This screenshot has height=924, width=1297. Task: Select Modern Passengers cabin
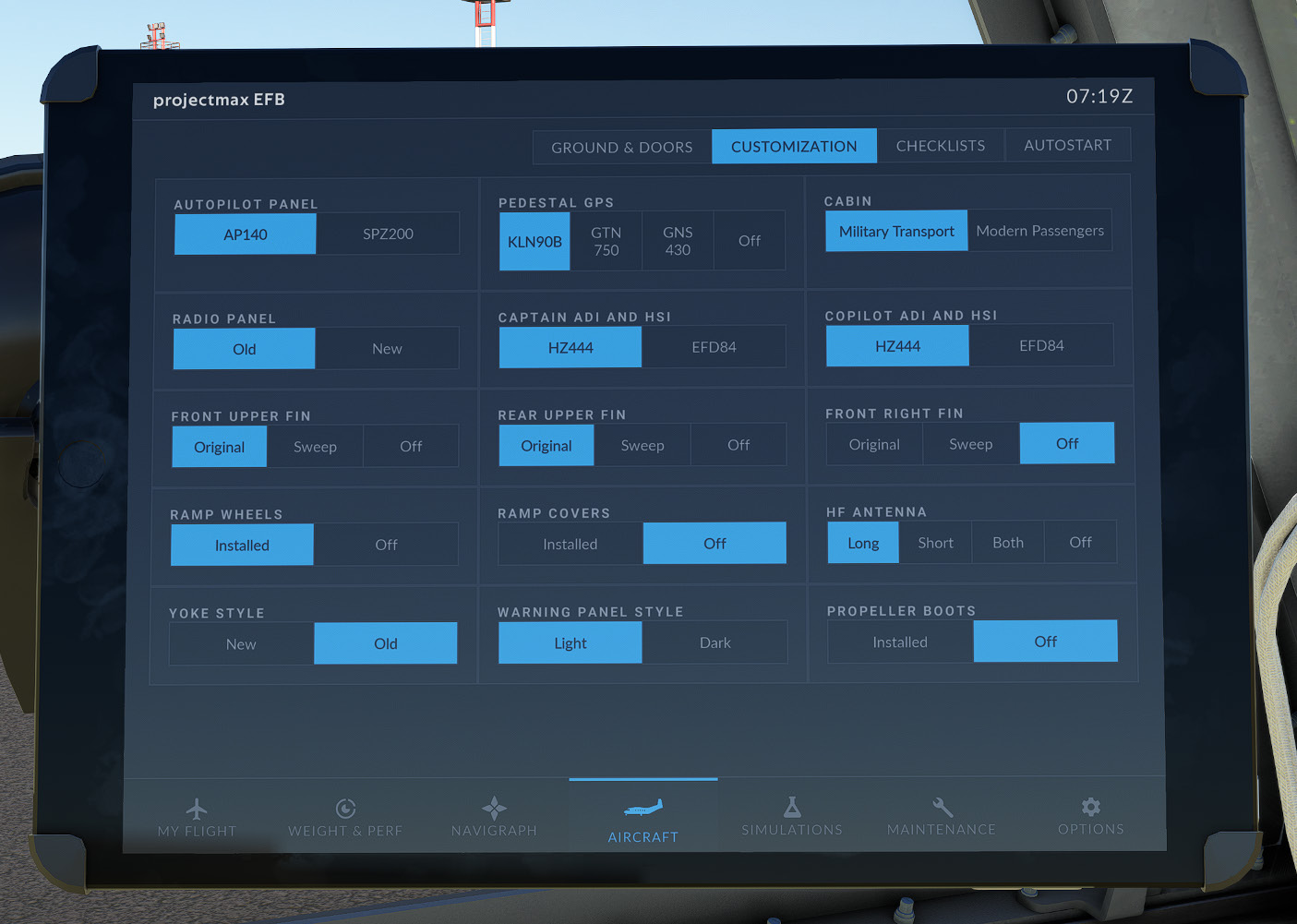coord(1039,230)
